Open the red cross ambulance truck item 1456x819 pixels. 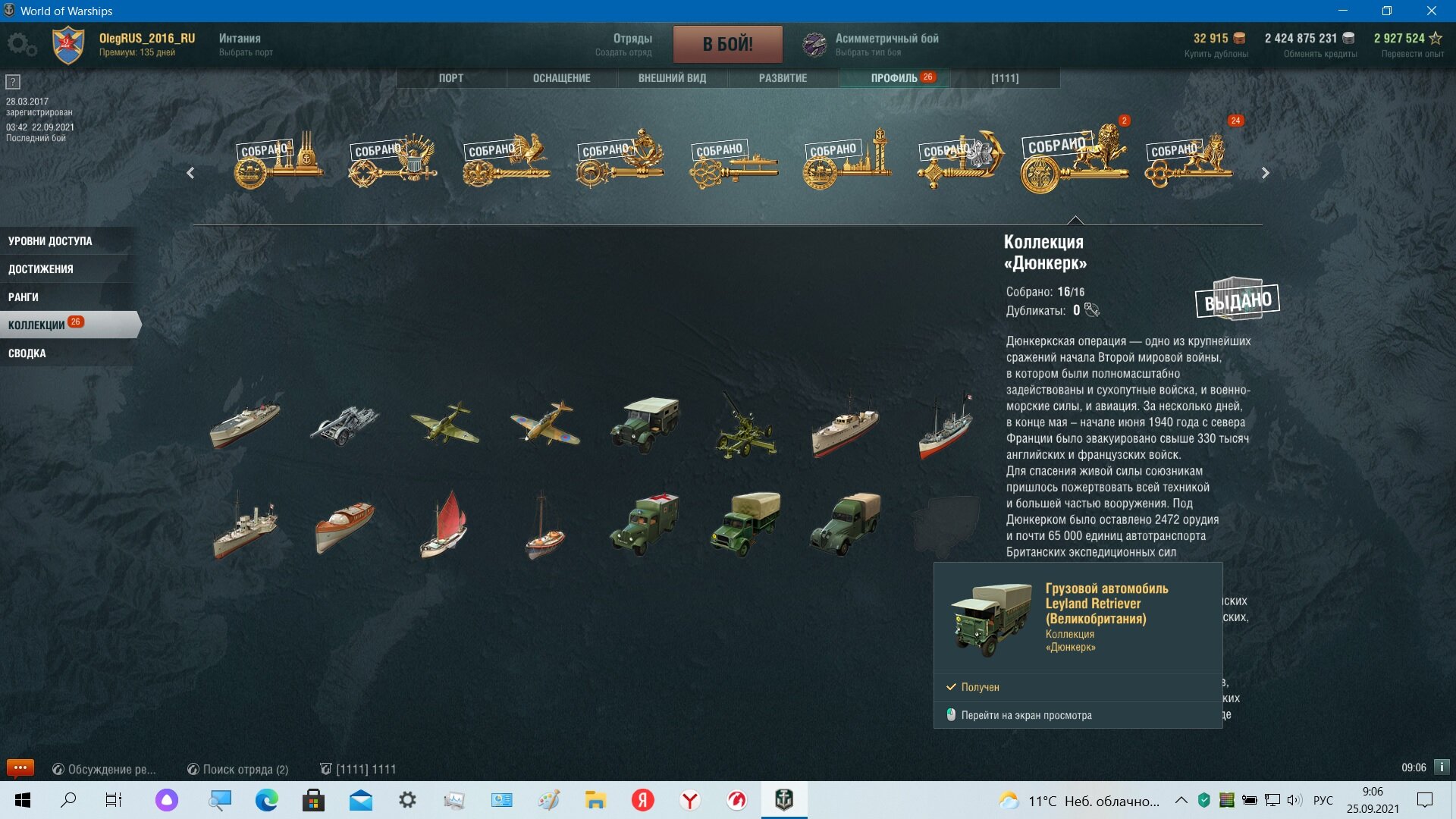(x=645, y=525)
